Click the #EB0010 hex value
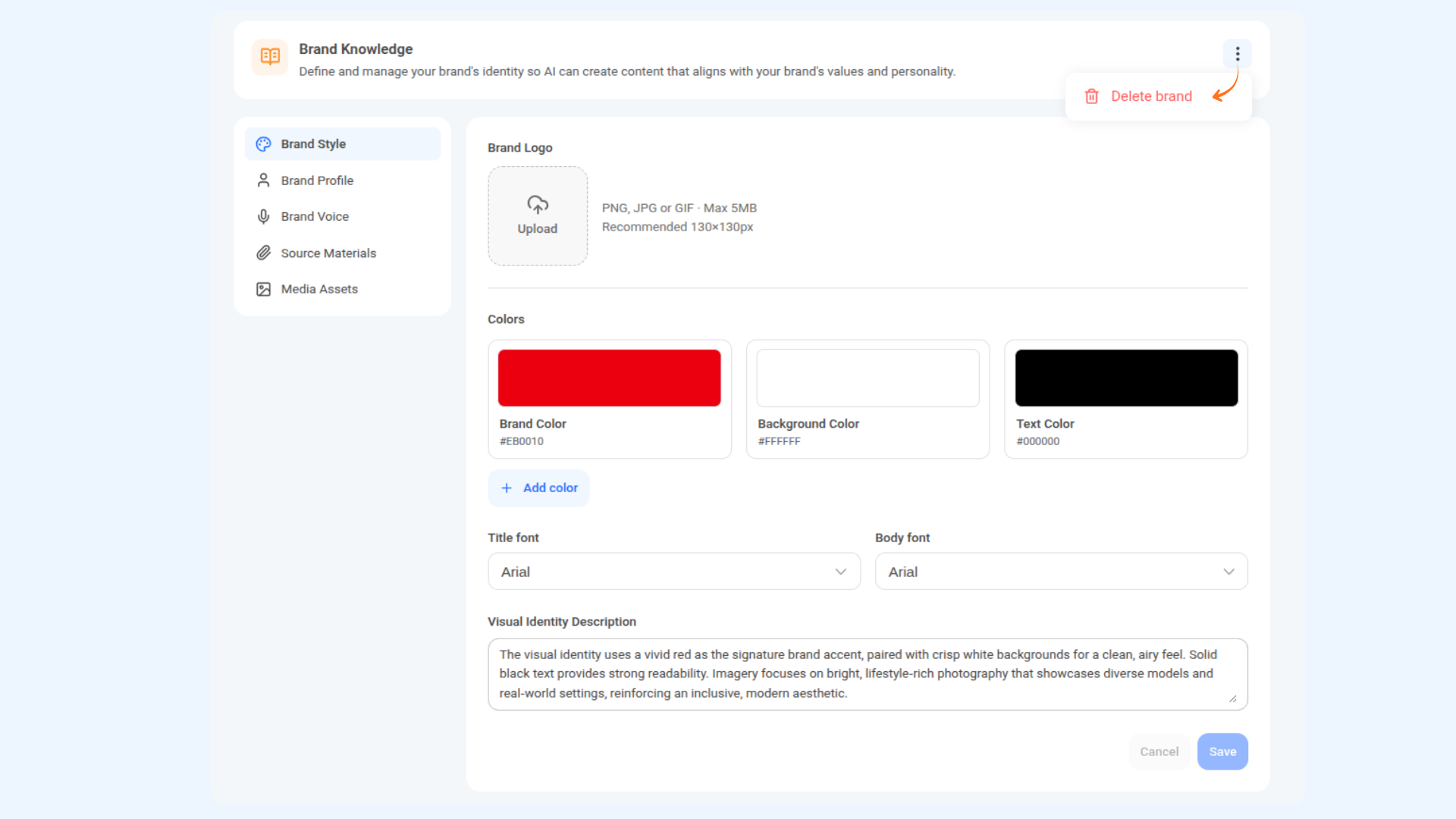 point(521,441)
